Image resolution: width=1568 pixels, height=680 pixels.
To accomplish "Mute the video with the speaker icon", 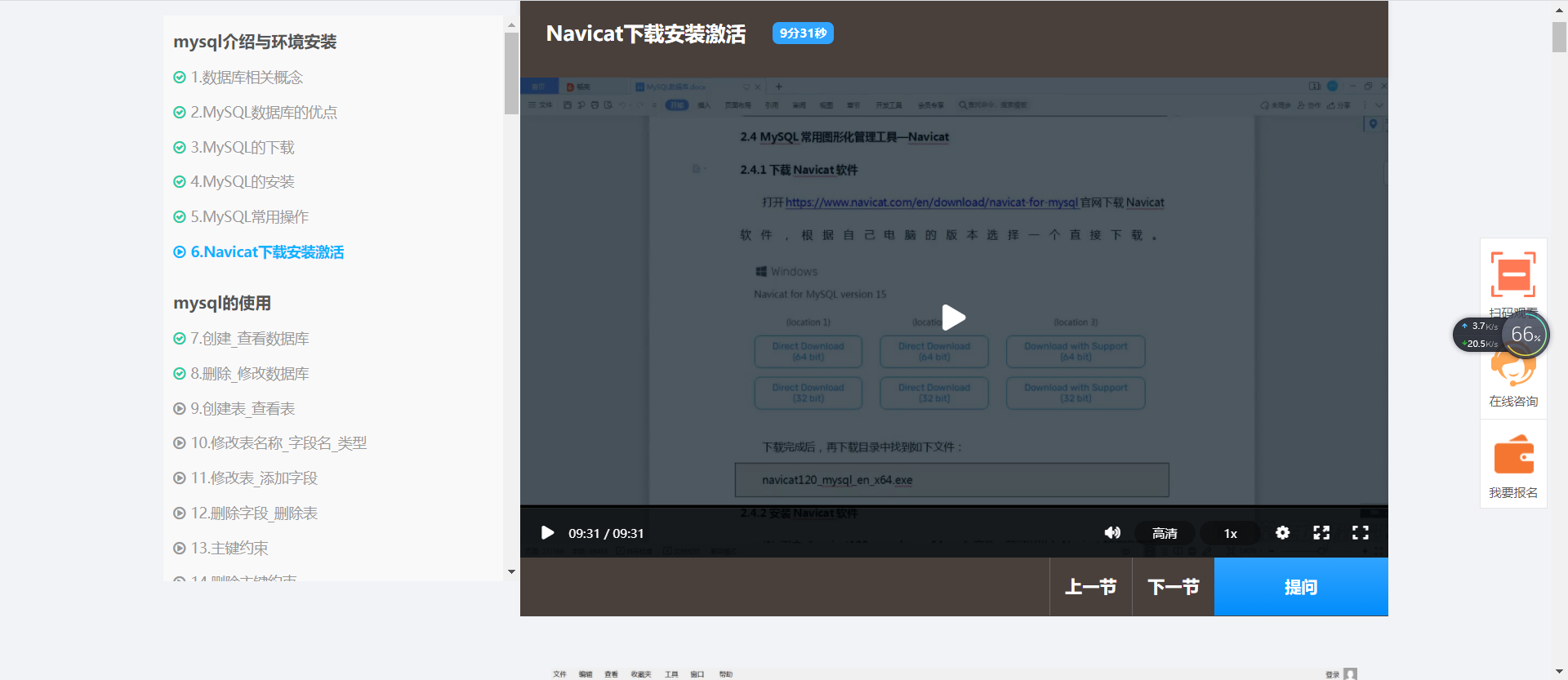I will click(1112, 533).
